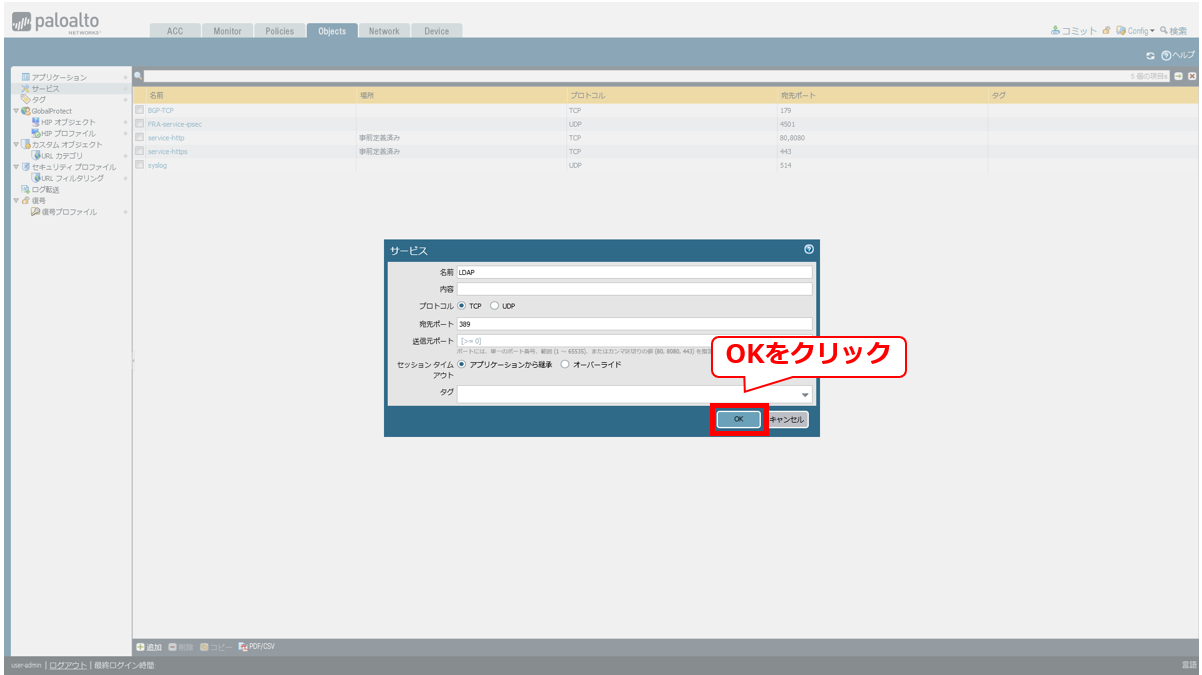
Task: Click the コミット commit icon button
Action: point(1074,31)
